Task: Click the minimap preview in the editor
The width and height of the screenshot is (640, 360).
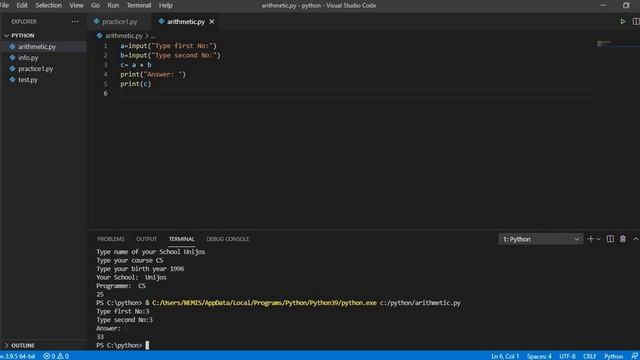Action: pos(604,43)
